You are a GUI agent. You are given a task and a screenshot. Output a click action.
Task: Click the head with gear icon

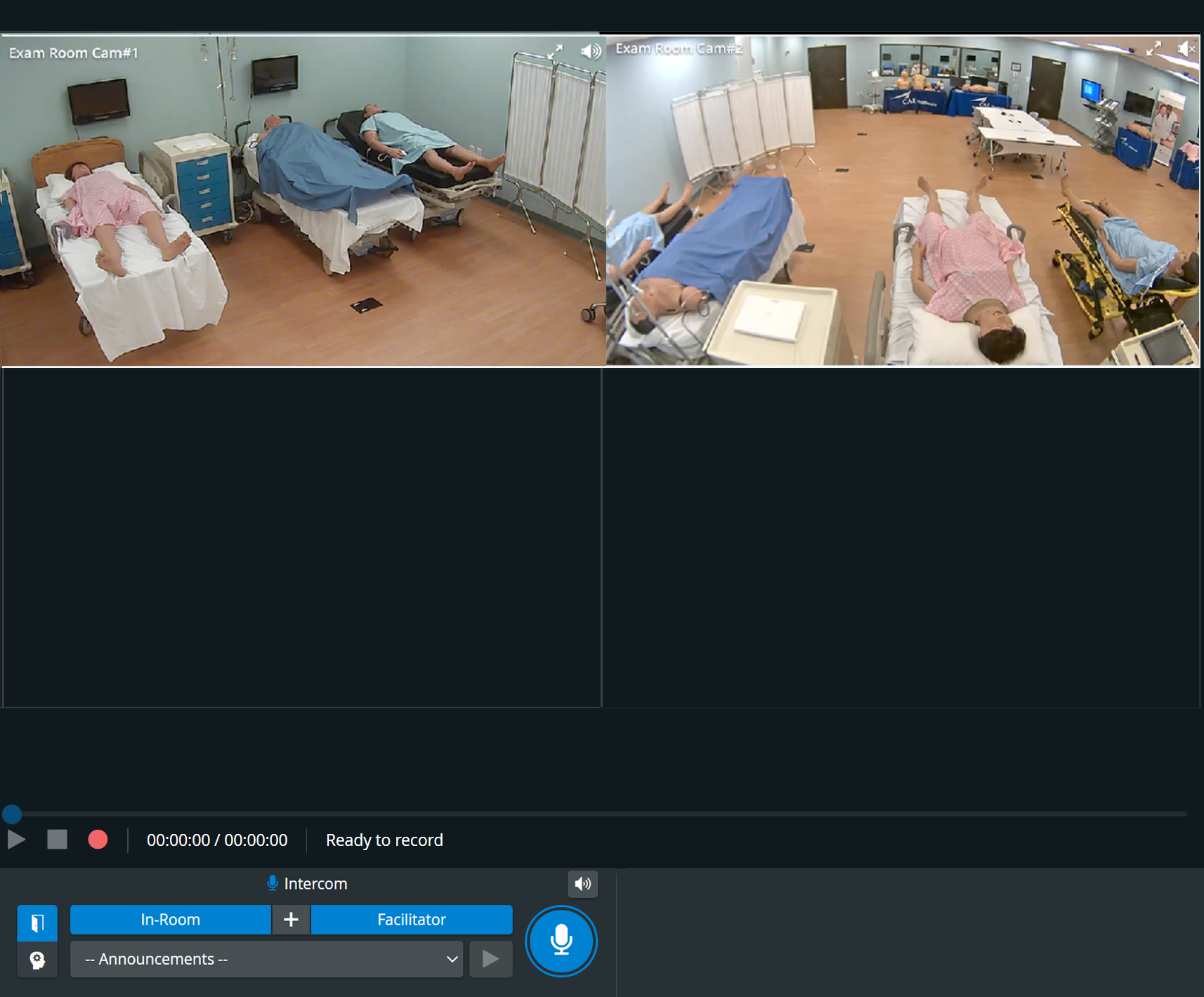tap(37, 960)
